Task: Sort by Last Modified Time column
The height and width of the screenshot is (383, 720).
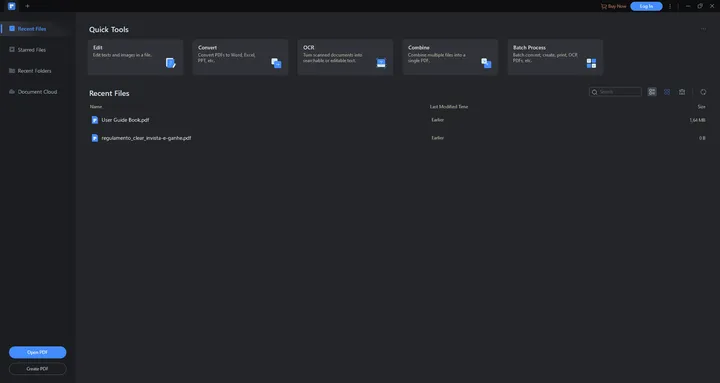Action: [x=449, y=107]
